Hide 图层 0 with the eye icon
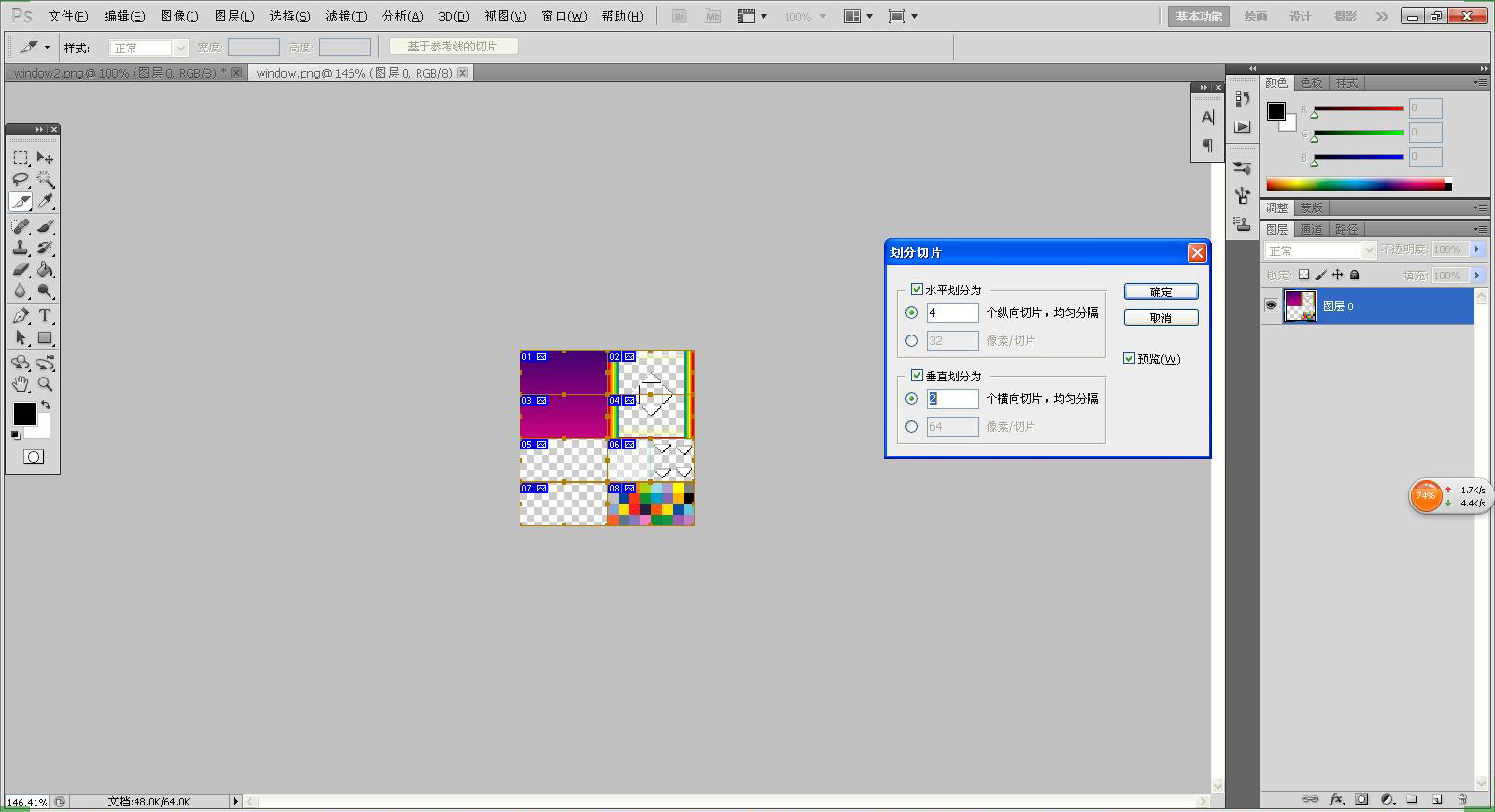1495x812 pixels. pos(1271,306)
